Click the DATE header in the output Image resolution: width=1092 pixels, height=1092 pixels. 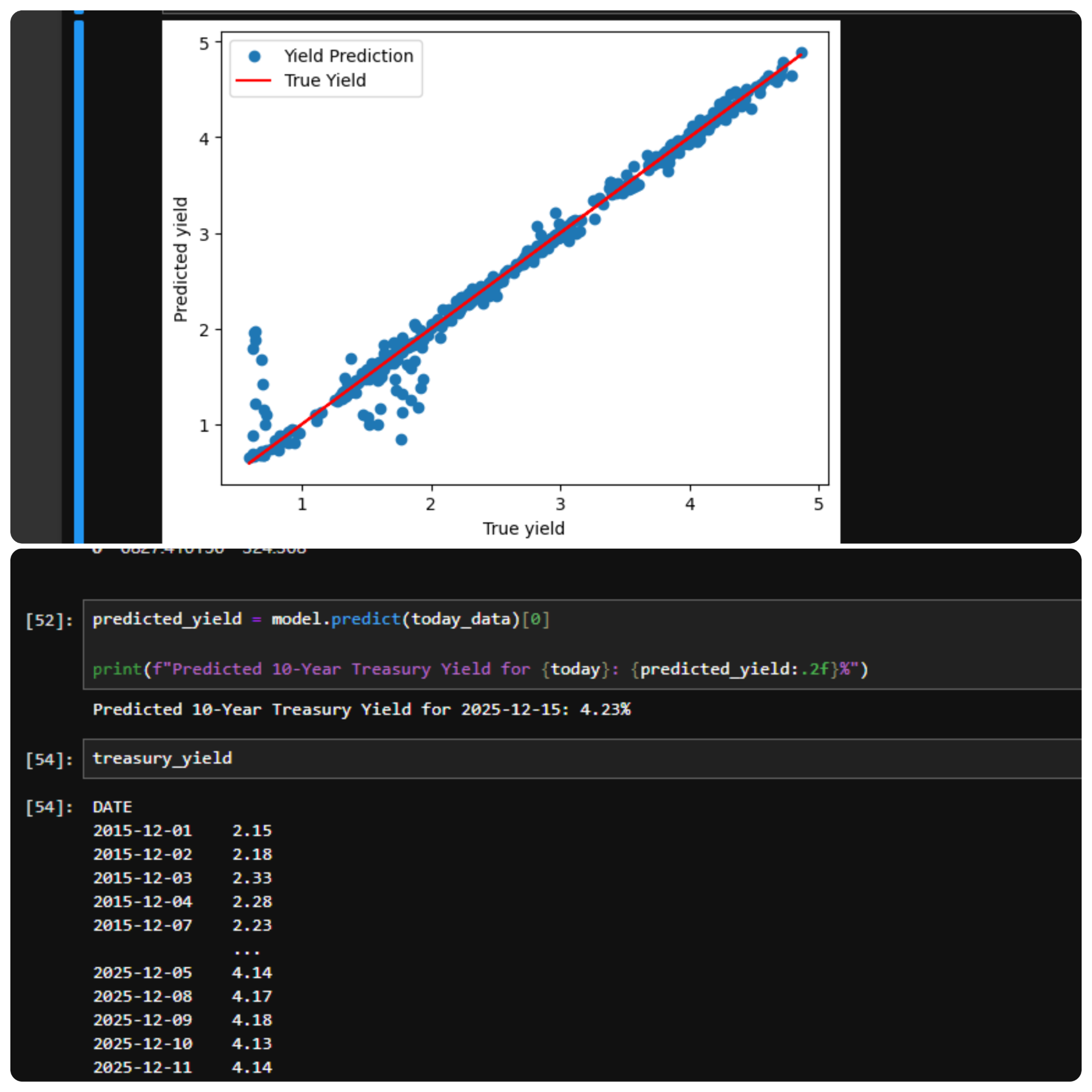[x=112, y=807]
